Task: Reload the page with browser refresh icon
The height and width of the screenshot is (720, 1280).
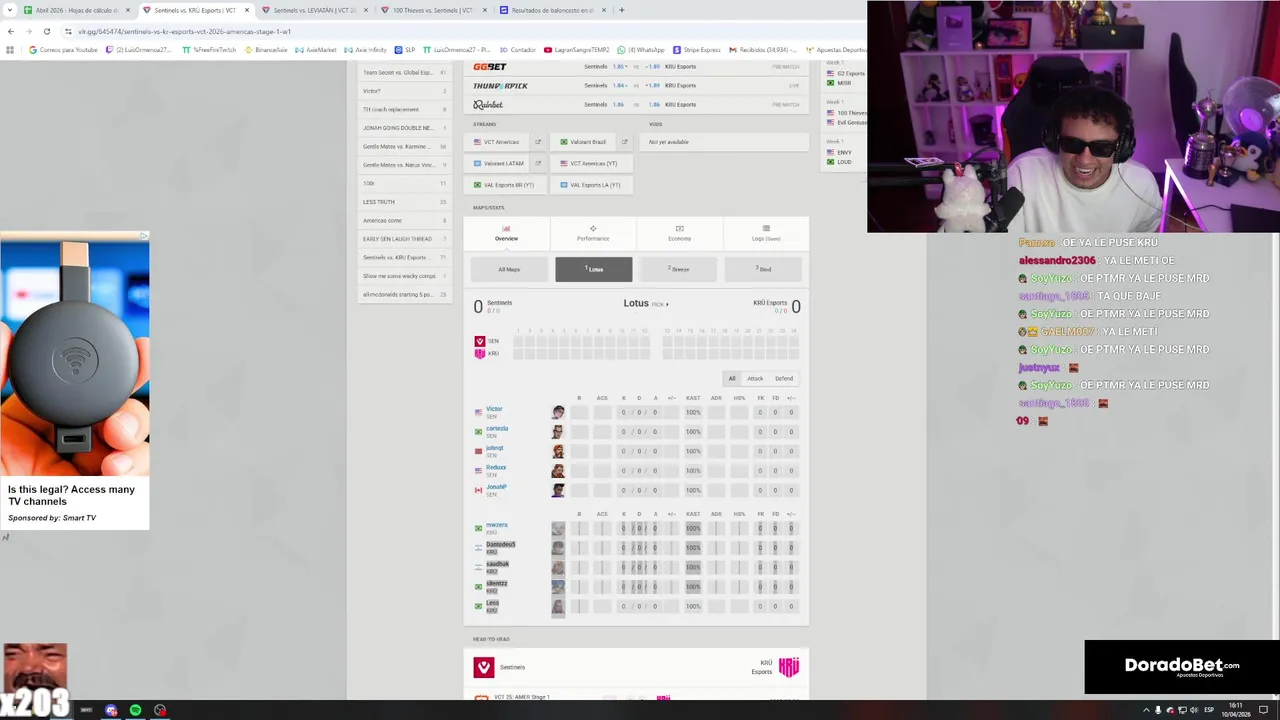Action: pyautogui.click(x=46, y=31)
